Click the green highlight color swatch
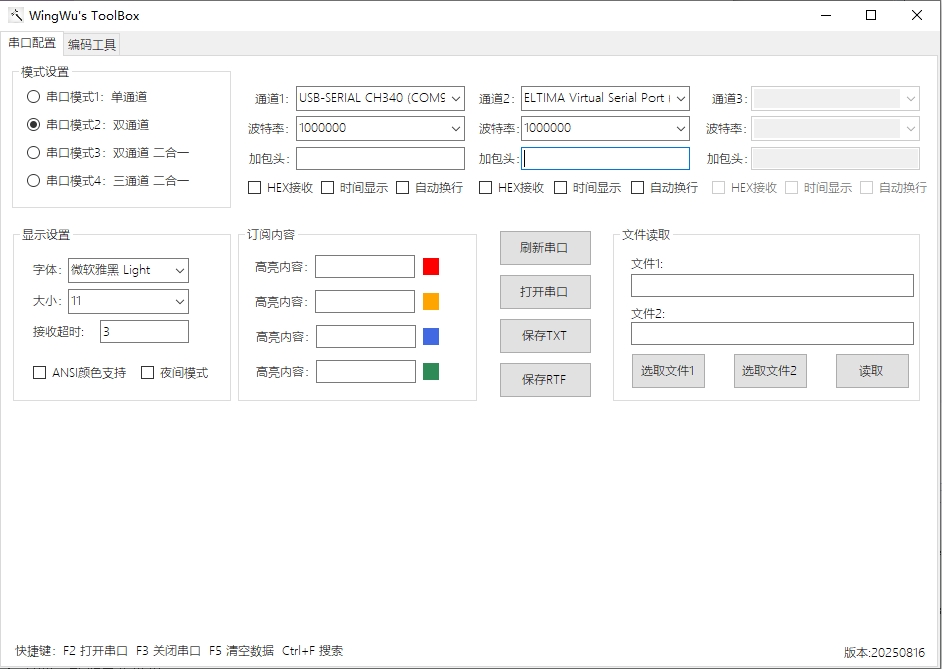 coord(431,372)
